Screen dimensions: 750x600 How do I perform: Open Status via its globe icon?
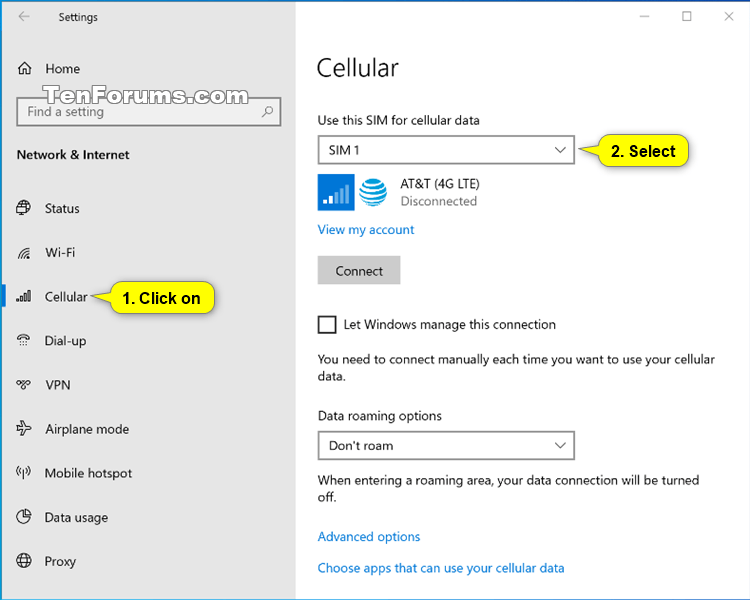point(23,208)
